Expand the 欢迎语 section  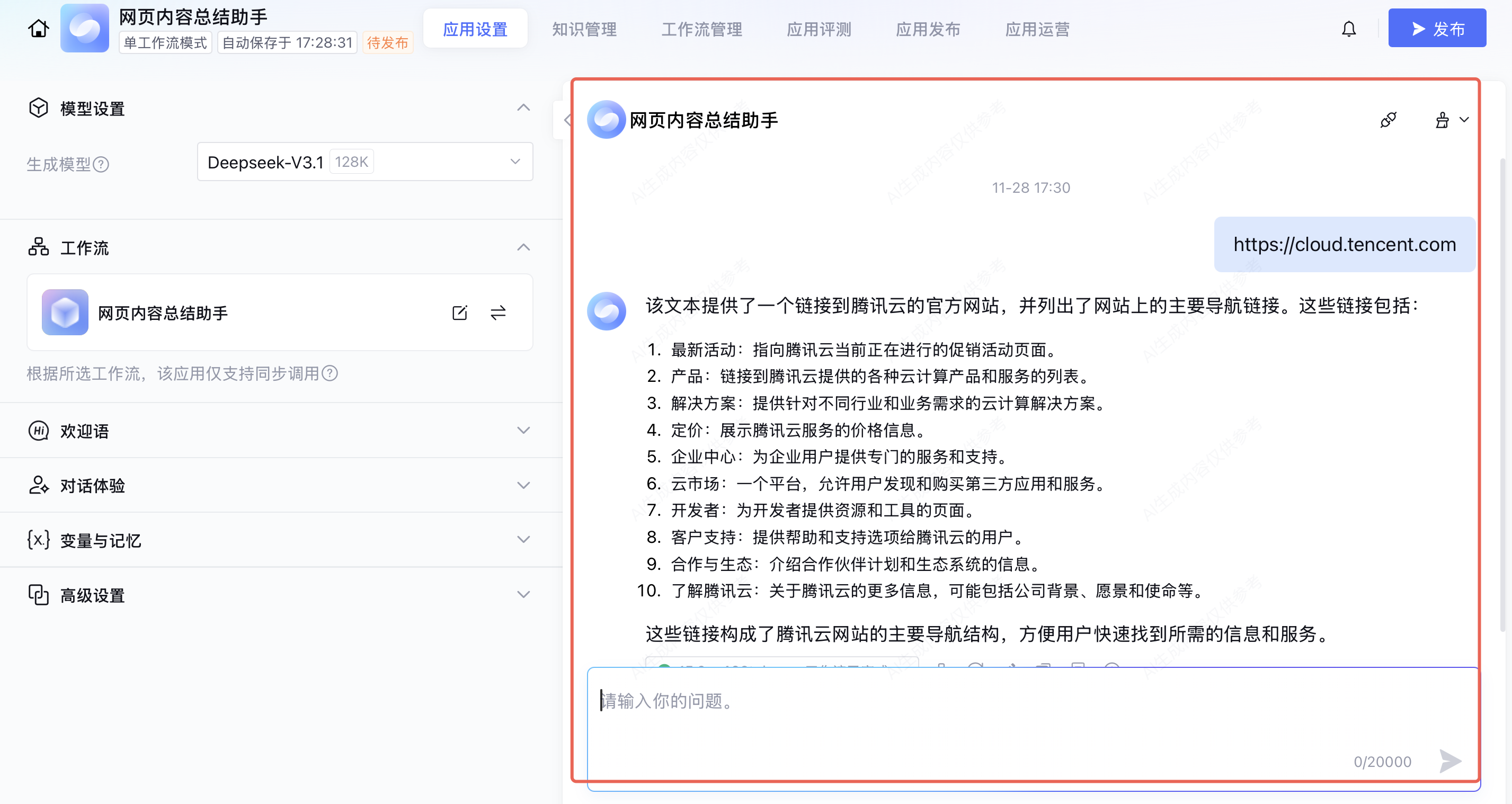tap(523, 431)
